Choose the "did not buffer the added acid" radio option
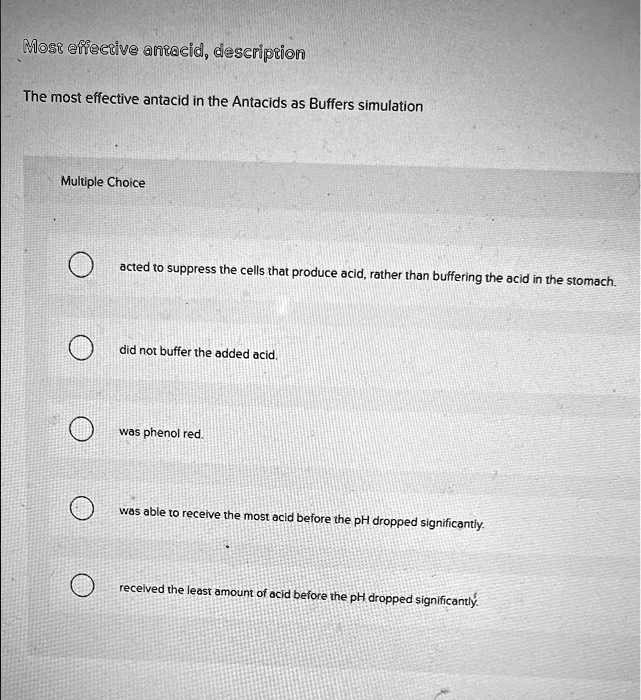Viewport: 641px width, 700px height. 83,349
